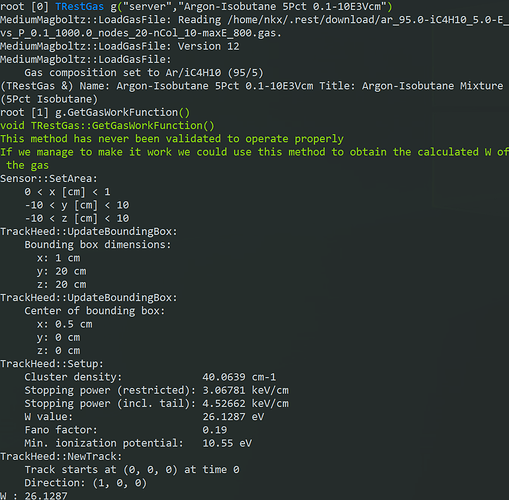Click the W value 26.1287 eV

tap(233, 417)
